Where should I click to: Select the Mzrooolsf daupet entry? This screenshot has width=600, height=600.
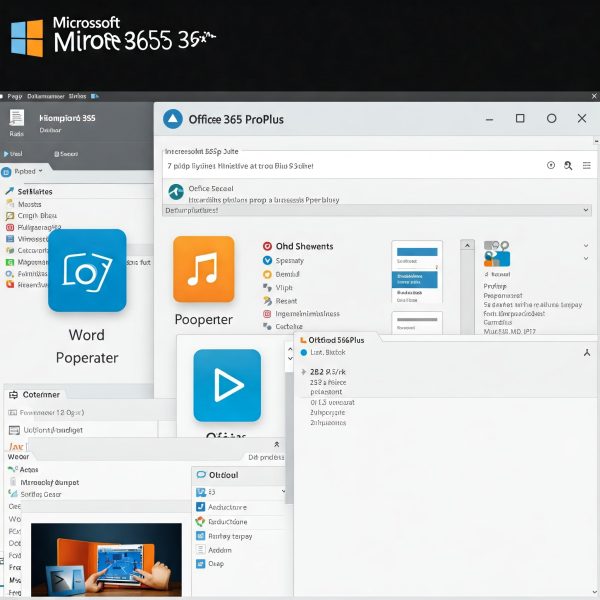50,482
